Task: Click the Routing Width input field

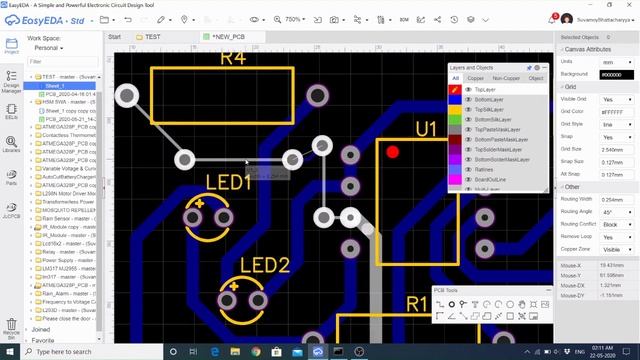Action: coord(617,200)
